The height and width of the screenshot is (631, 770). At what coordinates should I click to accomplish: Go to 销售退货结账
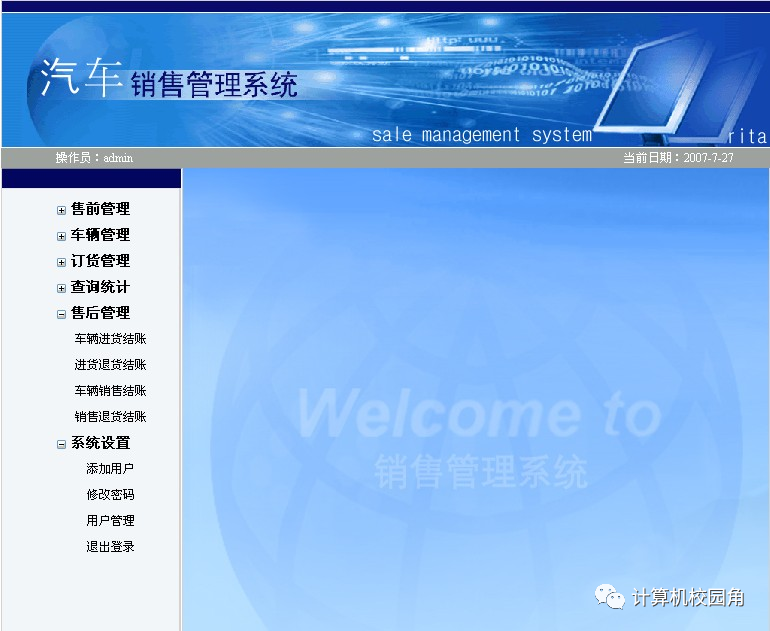[110, 417]
